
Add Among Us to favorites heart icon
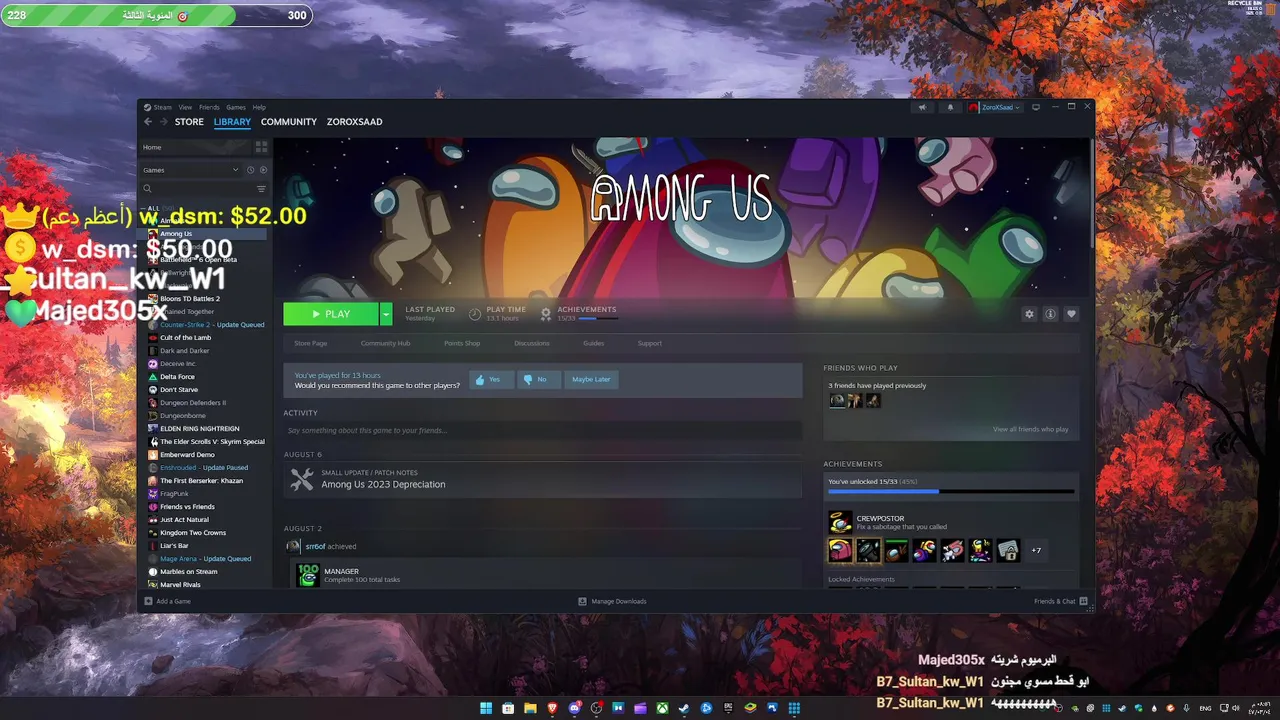1071,314
